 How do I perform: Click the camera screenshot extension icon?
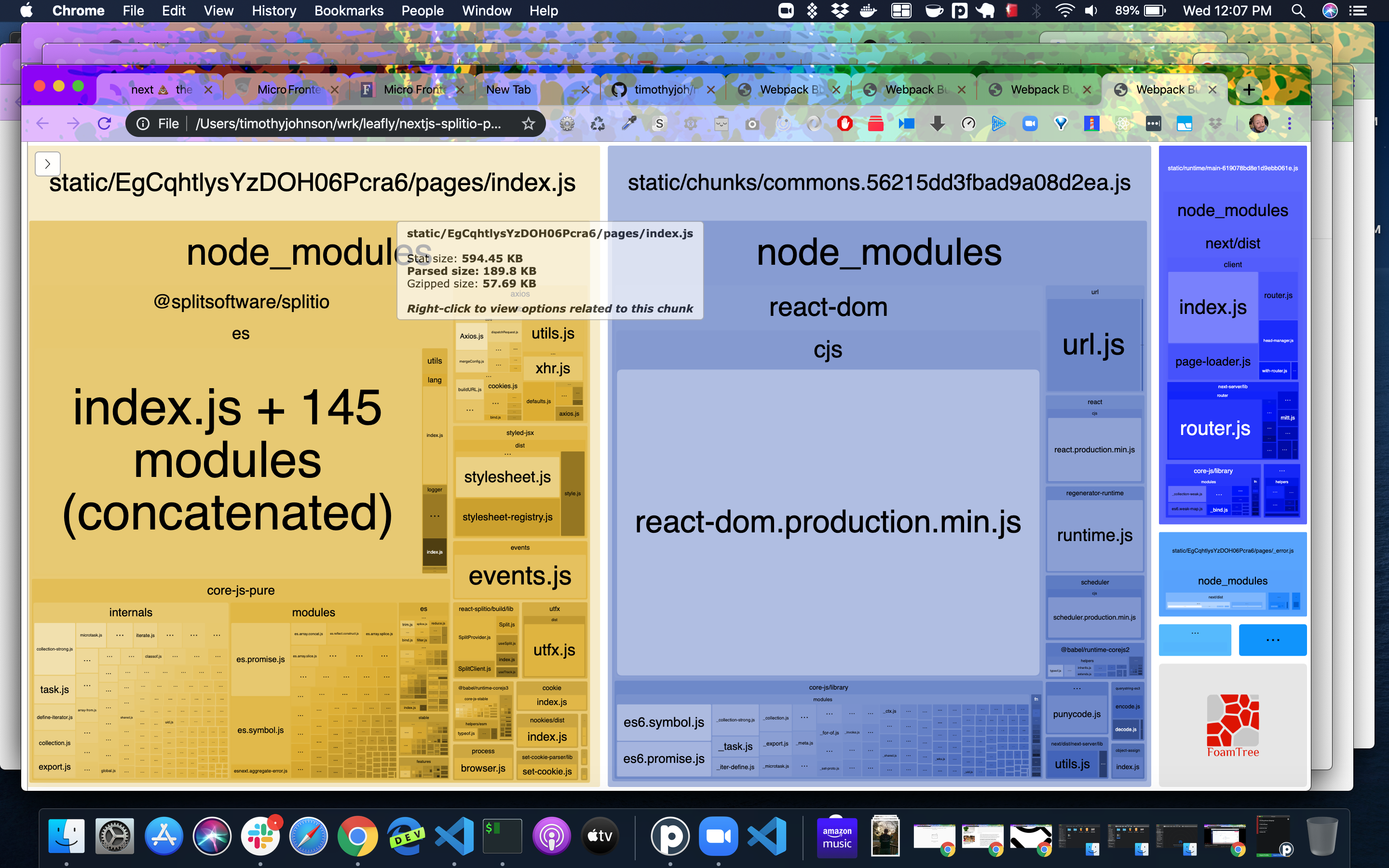[x=752, y=123]
